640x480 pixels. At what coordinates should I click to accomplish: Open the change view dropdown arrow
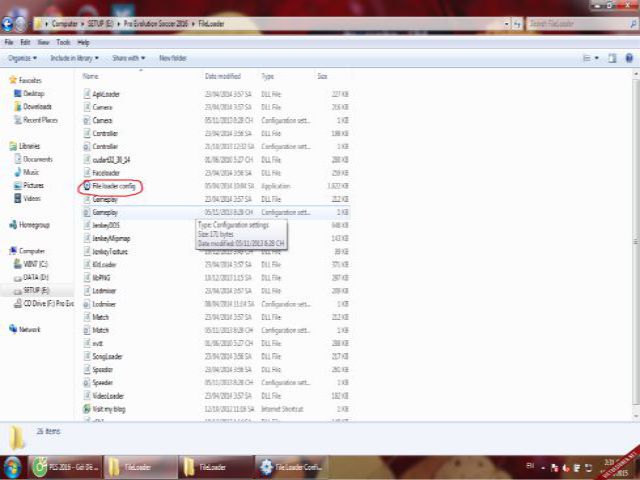pyautogui.click(x=597, y=58)
